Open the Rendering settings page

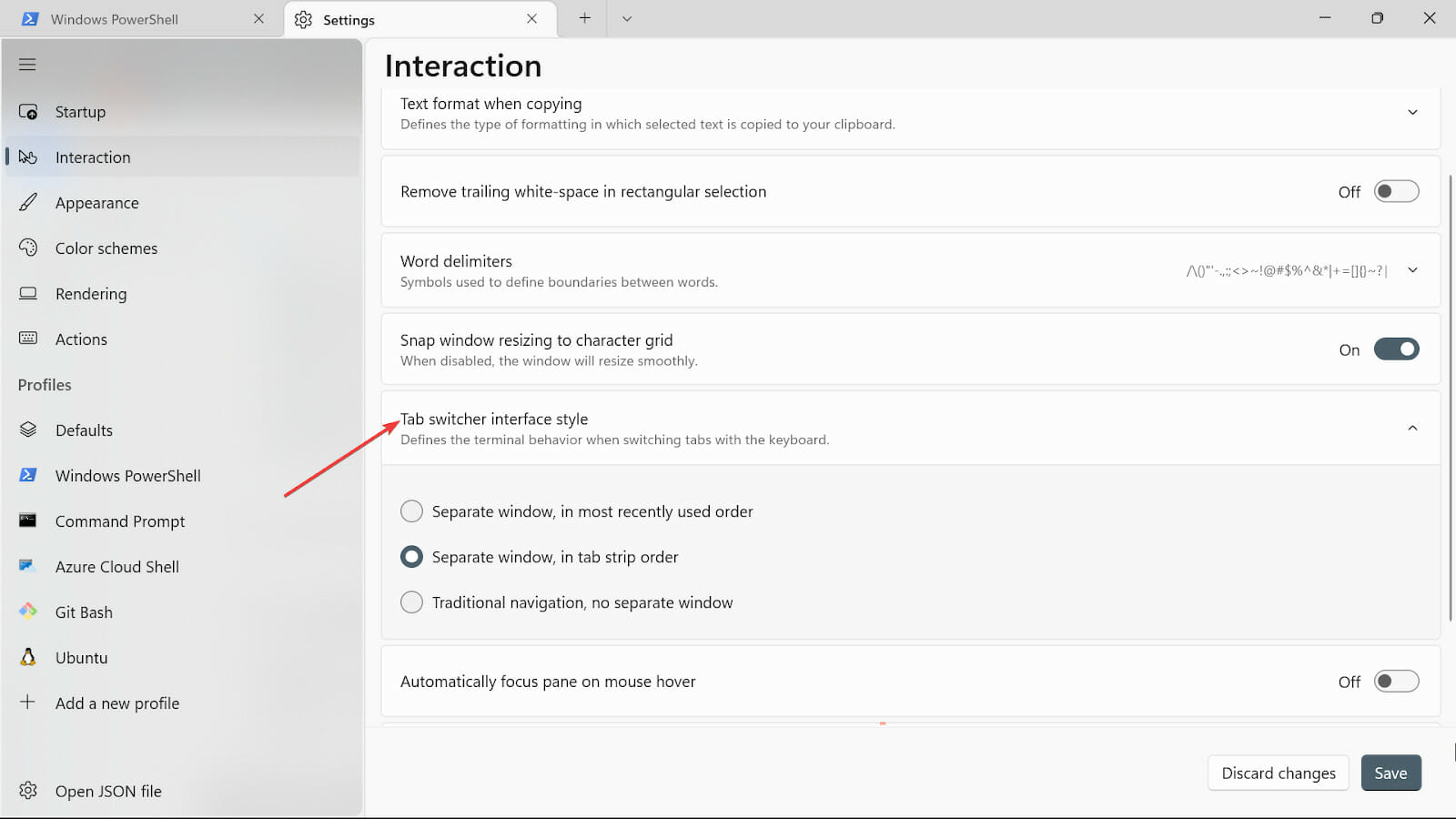[182, 294]
